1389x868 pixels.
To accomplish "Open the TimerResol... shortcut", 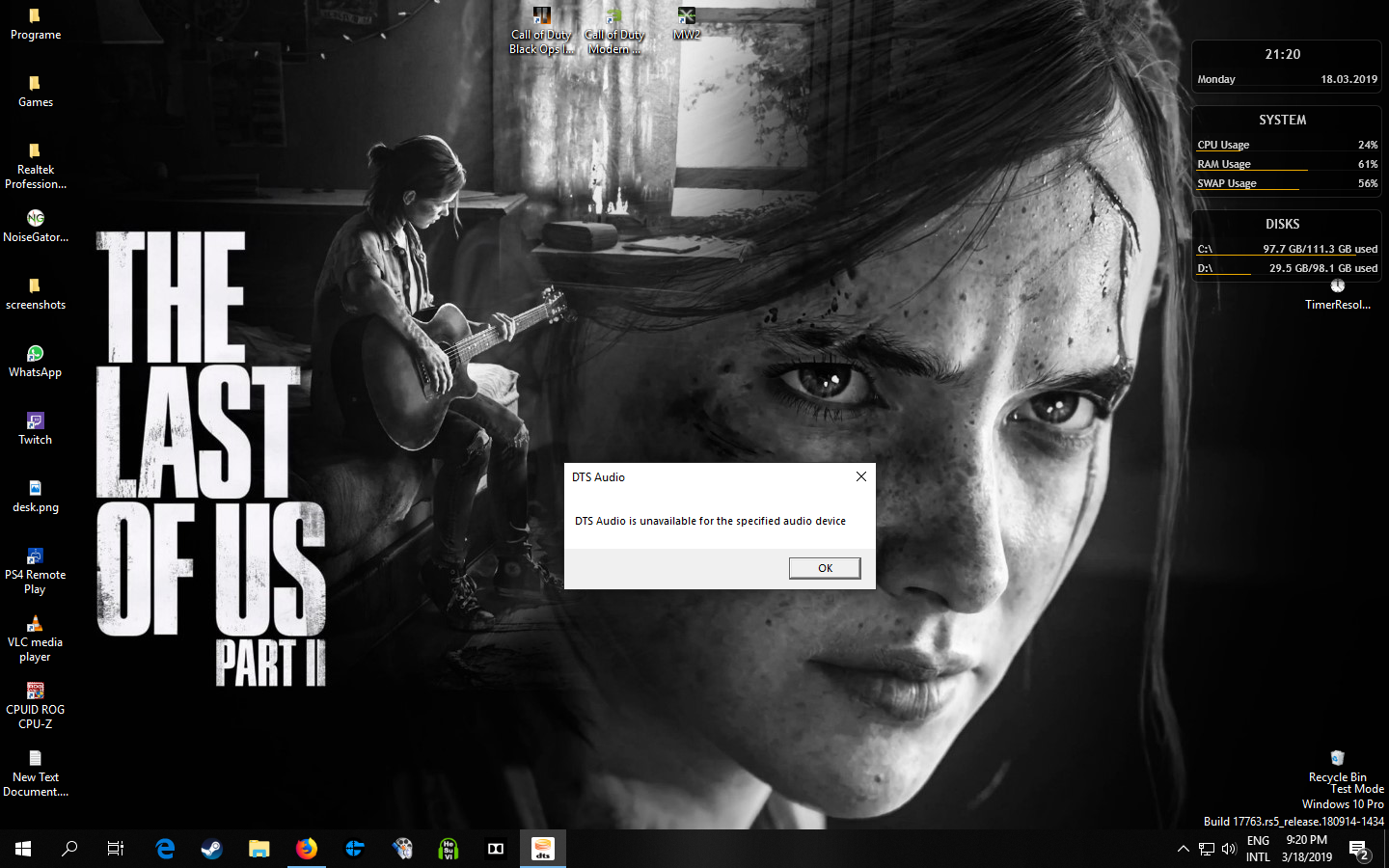I will point(1338,294).
